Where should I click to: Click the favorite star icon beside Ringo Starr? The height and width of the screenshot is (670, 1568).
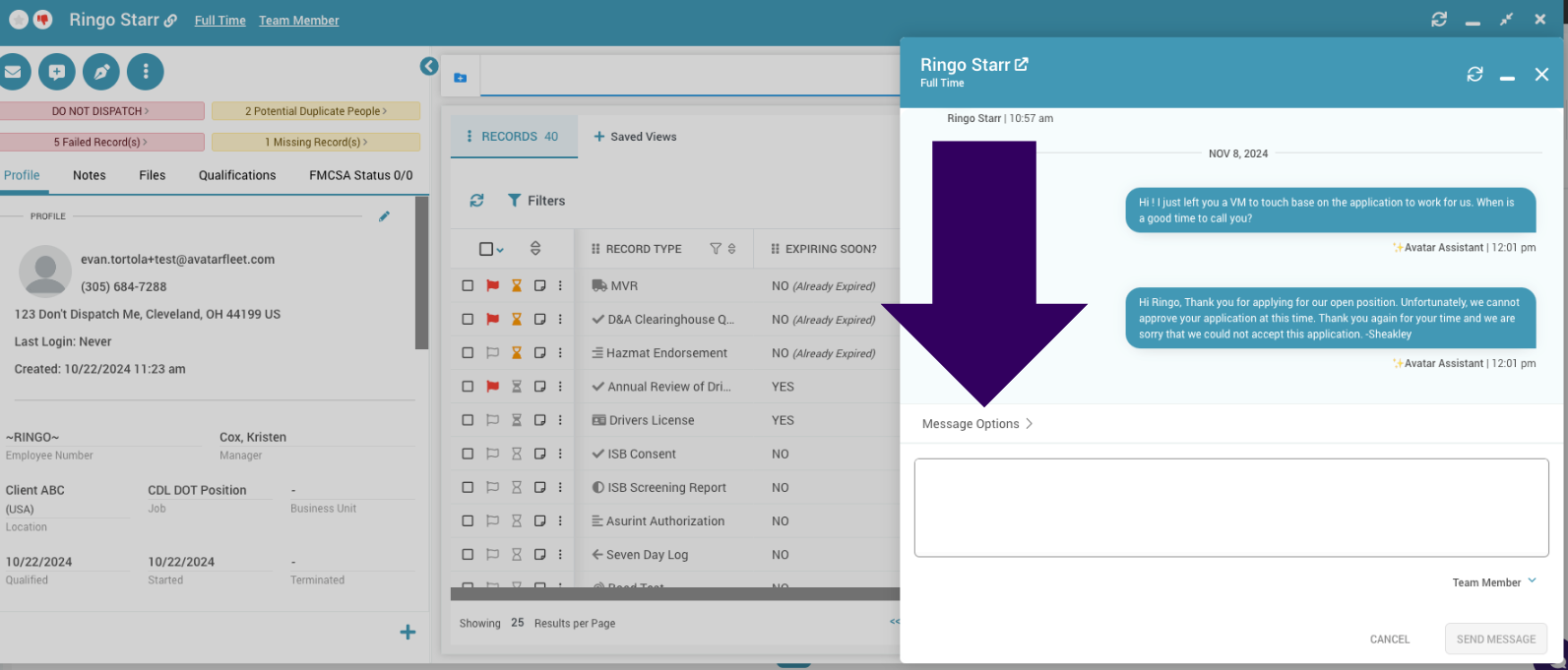[18, 20]
